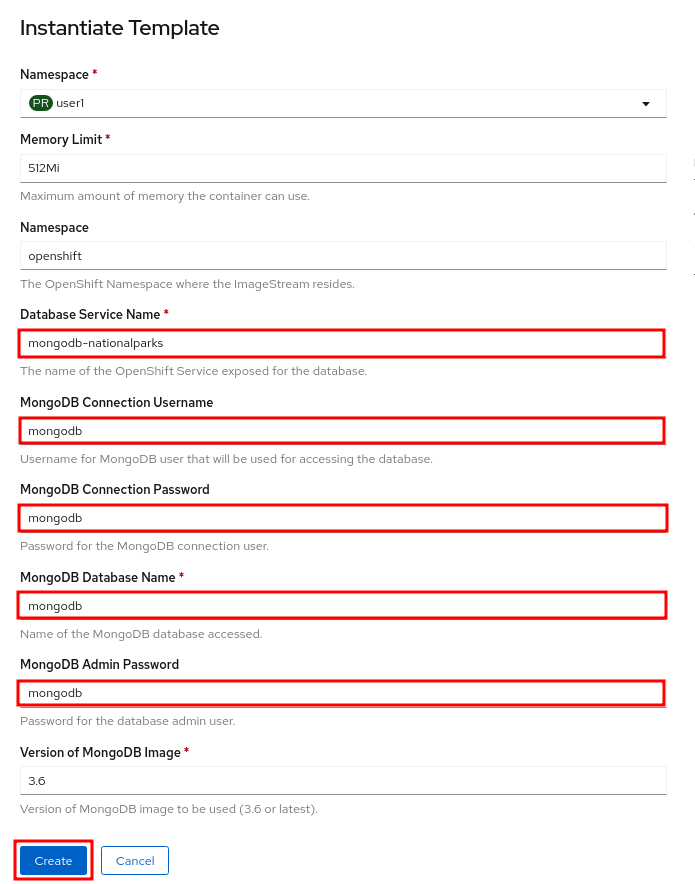This screenshot has height=884, width=695.
Task: Click the MongoDB Admin Password field
Action: [343, 692]
